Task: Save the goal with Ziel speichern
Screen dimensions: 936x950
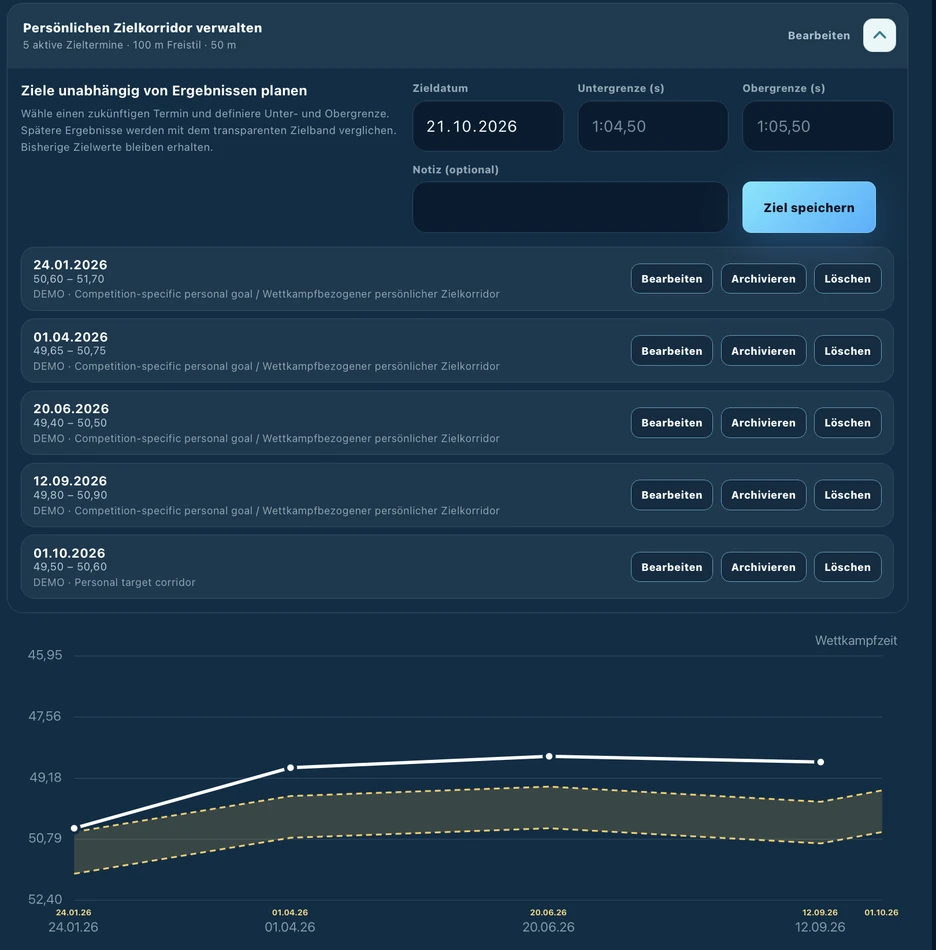Action: point(809,207)
